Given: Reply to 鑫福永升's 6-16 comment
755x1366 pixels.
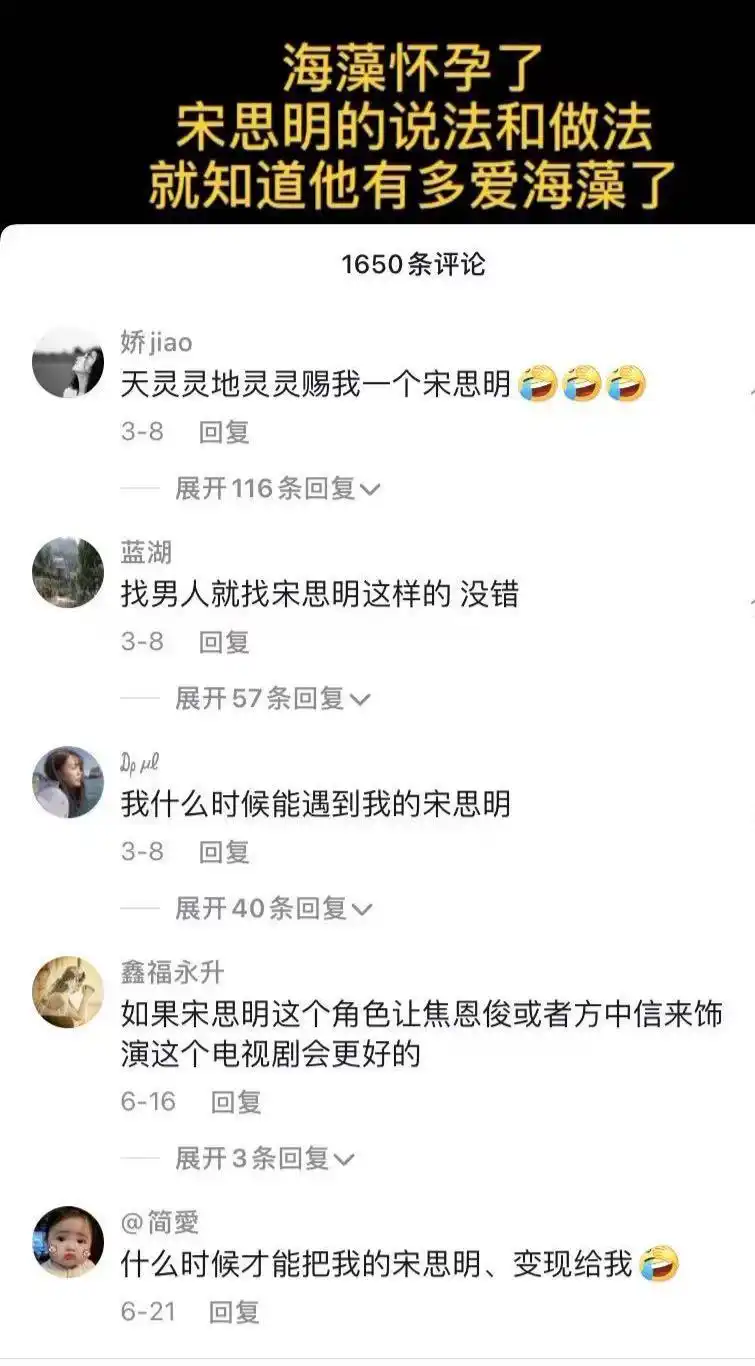Looking at the screenshot, I should point(236,1103).
